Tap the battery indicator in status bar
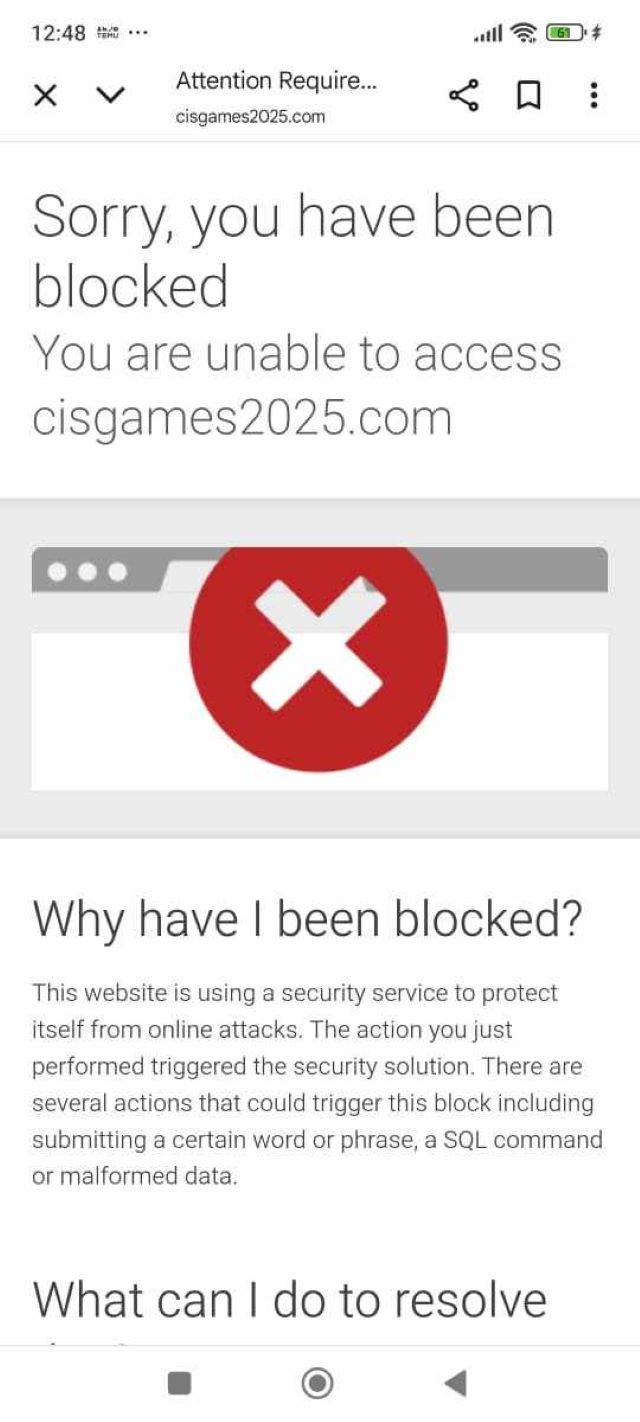Screen dimensions: 640x1422 pos(566,33)
